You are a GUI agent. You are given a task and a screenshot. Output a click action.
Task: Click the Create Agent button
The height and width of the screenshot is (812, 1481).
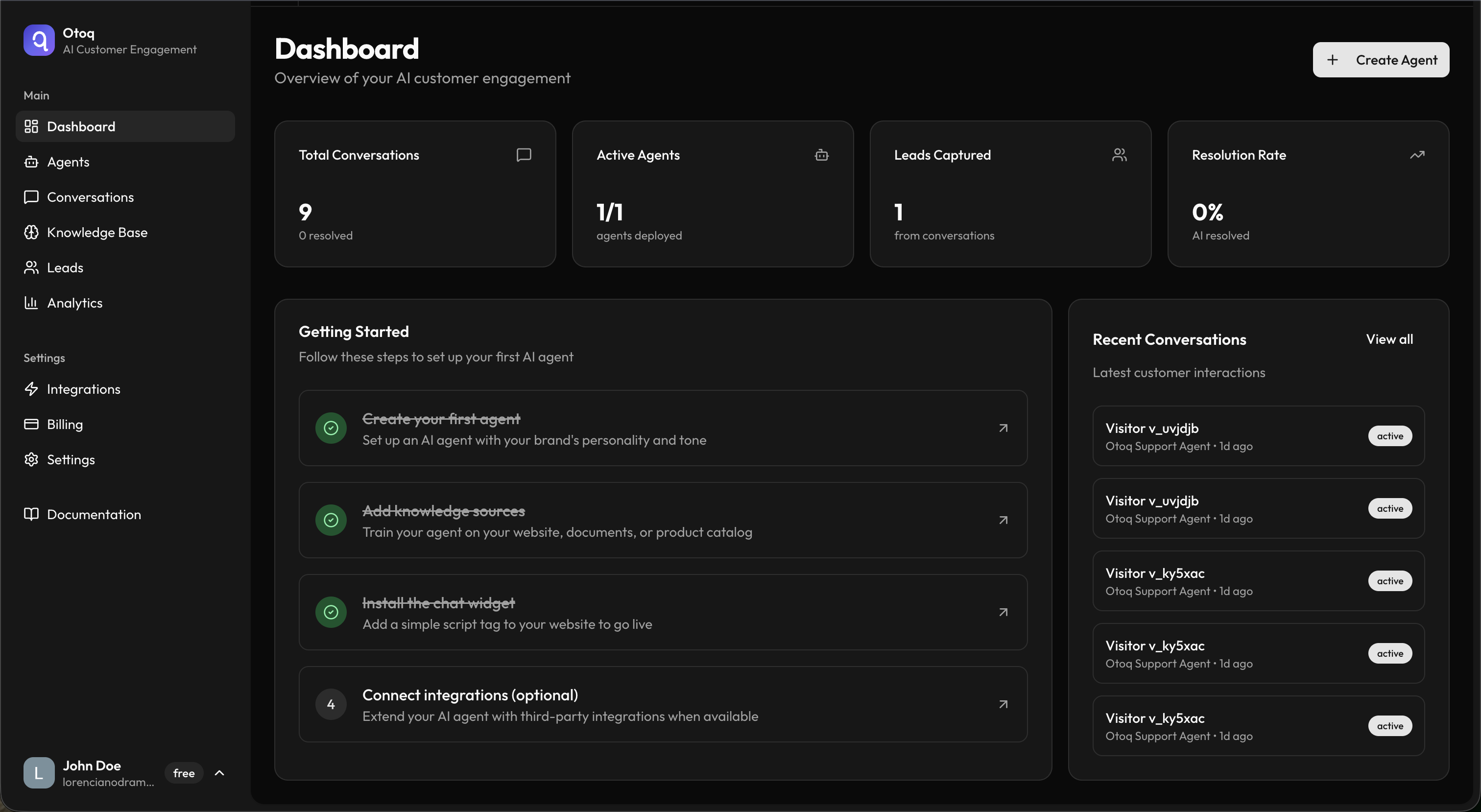point(1381,60)
